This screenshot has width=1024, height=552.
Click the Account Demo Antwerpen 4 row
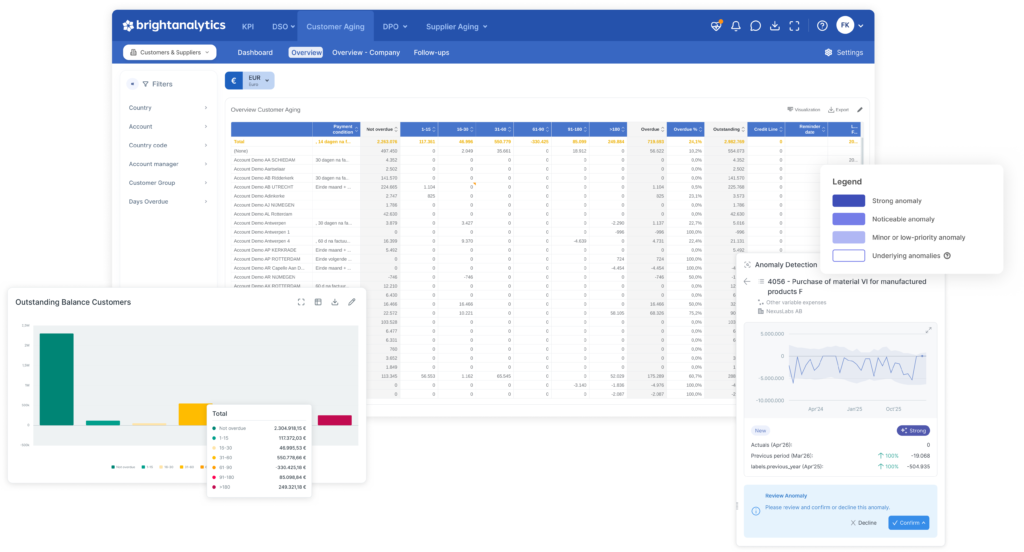pos(545,241)
